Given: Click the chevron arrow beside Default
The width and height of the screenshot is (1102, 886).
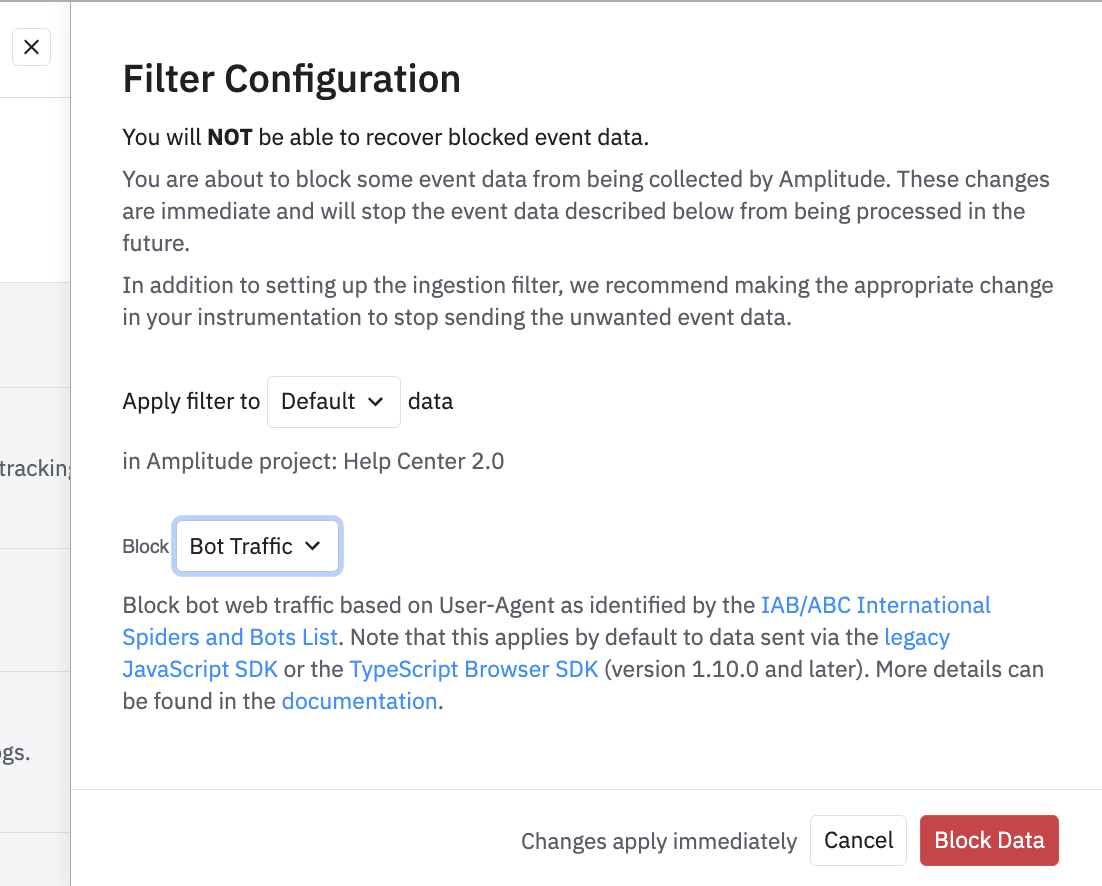Looking at the screenshot, I should click(376, 402).
